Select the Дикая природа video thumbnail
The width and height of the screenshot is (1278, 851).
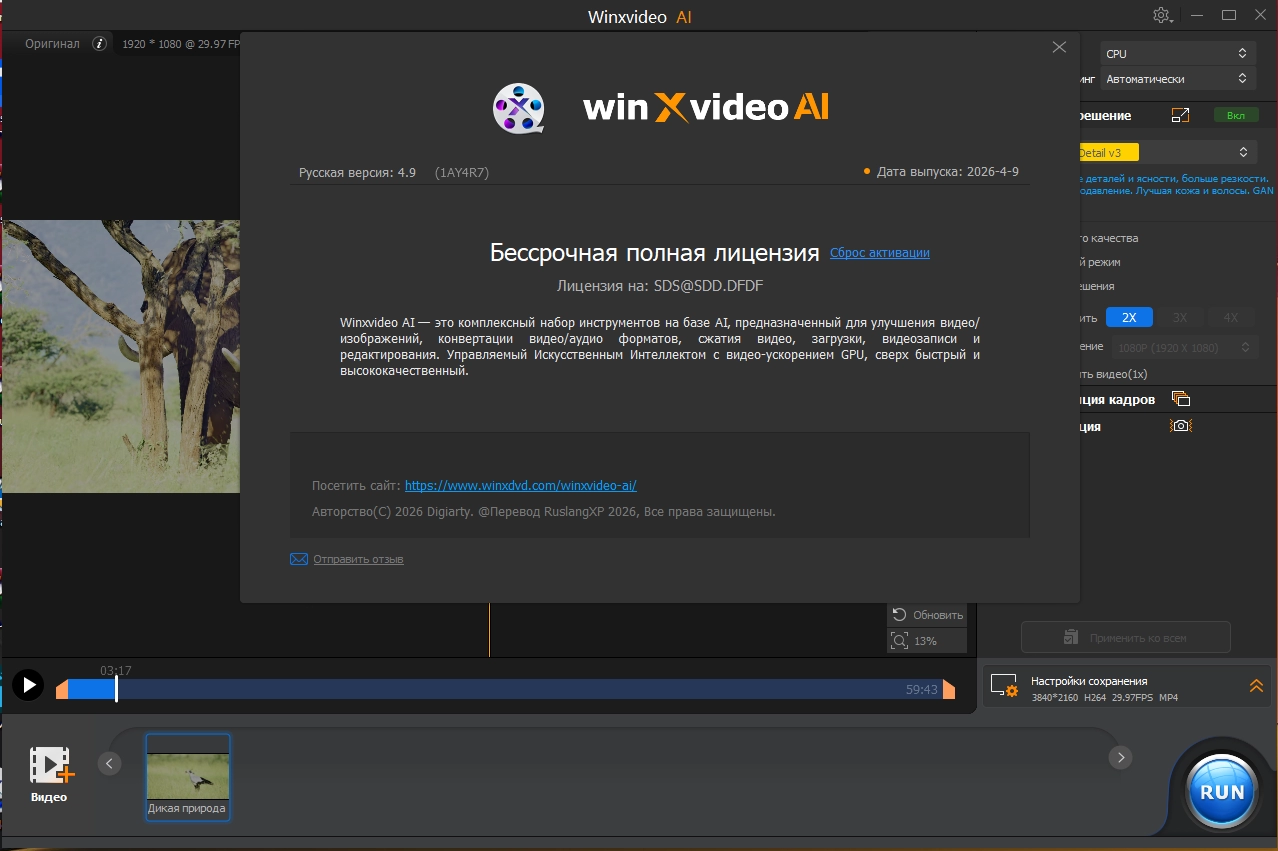pos(188,777)
